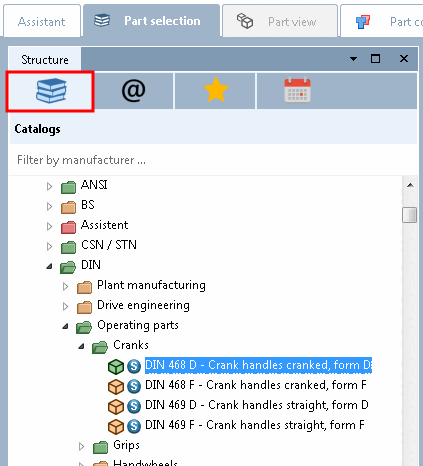Open the Structure panel dropdown arrow
This screenshot has height=466, width=423.
pos(353,59)
